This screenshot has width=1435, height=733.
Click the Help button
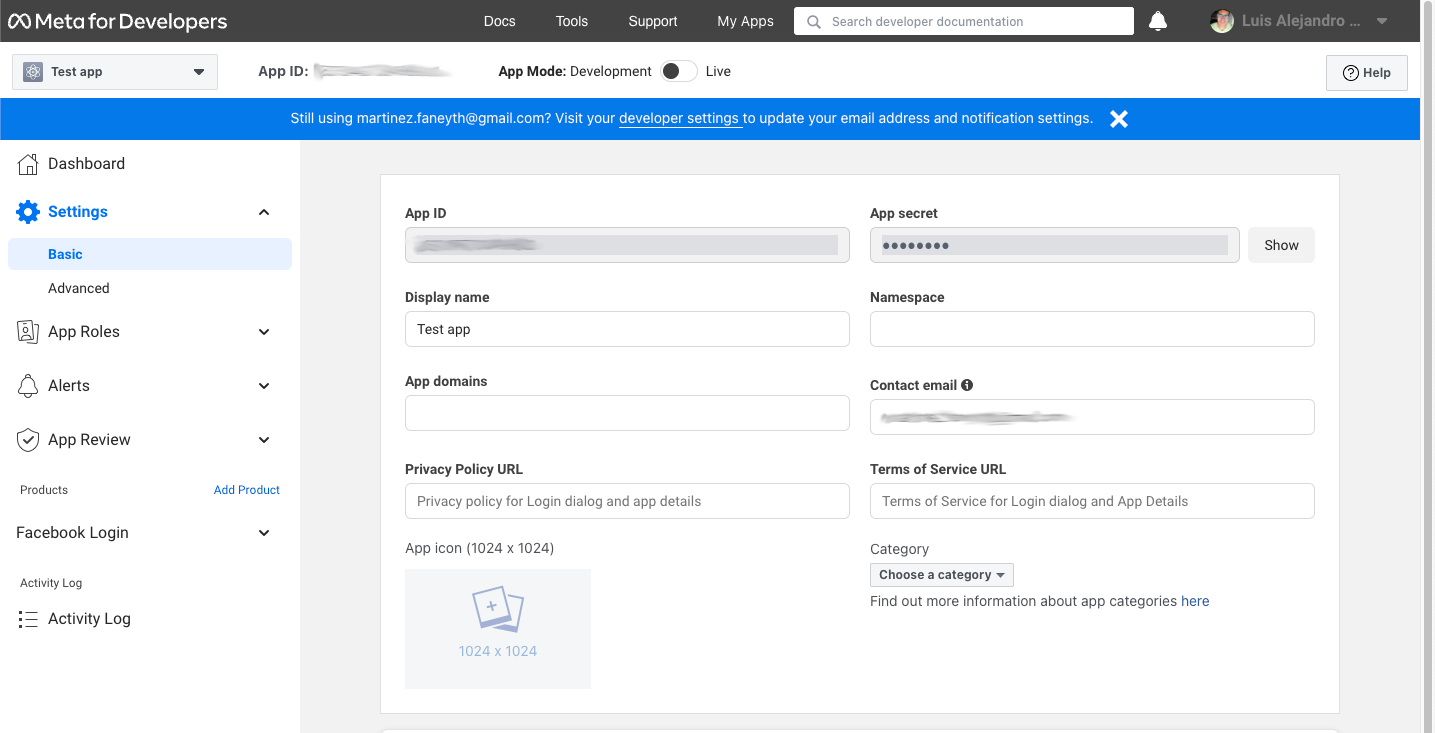pos(1367,73)
